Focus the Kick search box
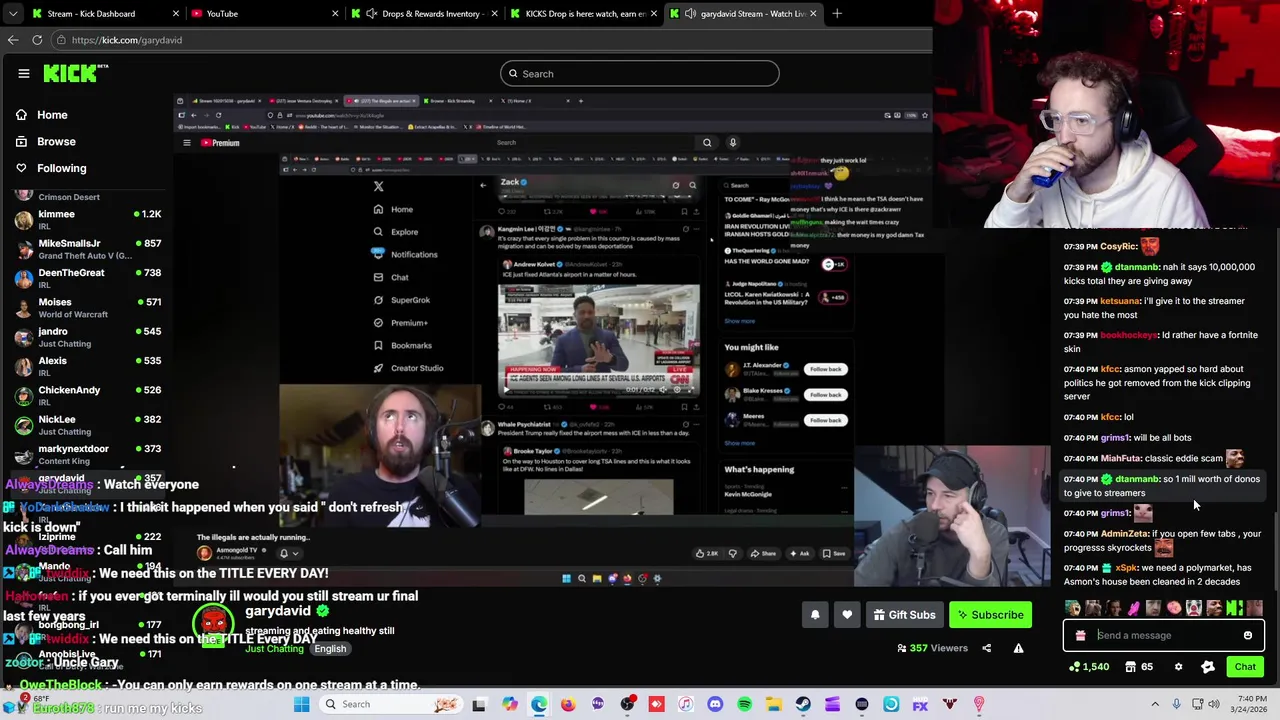 (x=640, y=73)
